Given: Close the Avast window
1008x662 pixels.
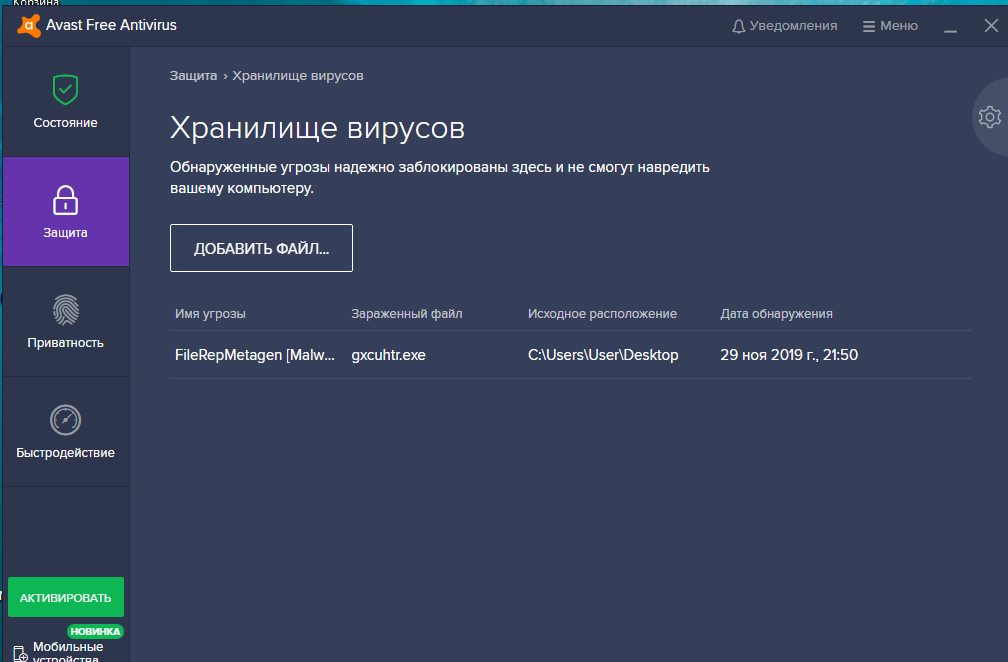Looking at the screenshot, I should [991, 26].
